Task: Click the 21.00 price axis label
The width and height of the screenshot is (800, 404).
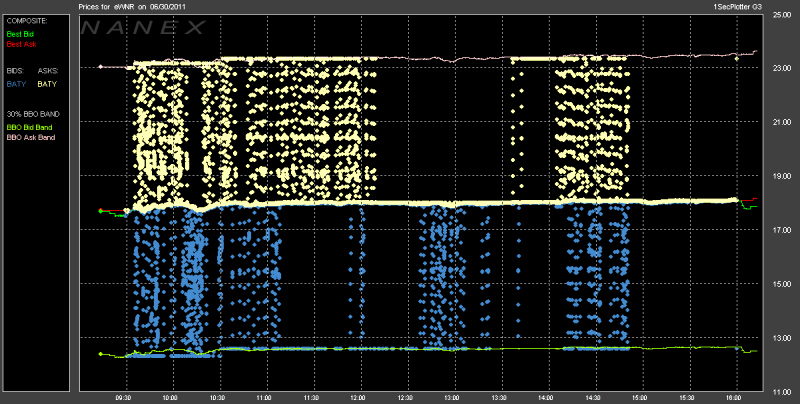Action: 782,122
